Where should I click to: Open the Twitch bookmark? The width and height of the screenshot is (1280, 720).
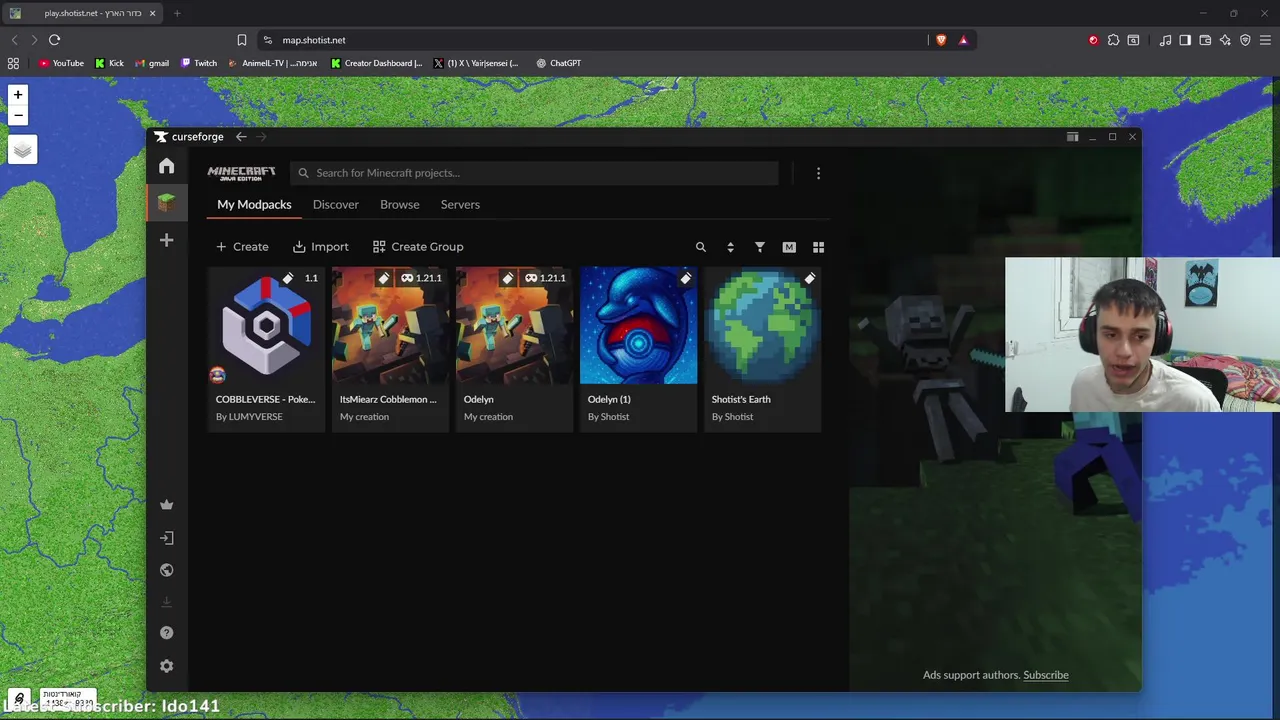199,63
